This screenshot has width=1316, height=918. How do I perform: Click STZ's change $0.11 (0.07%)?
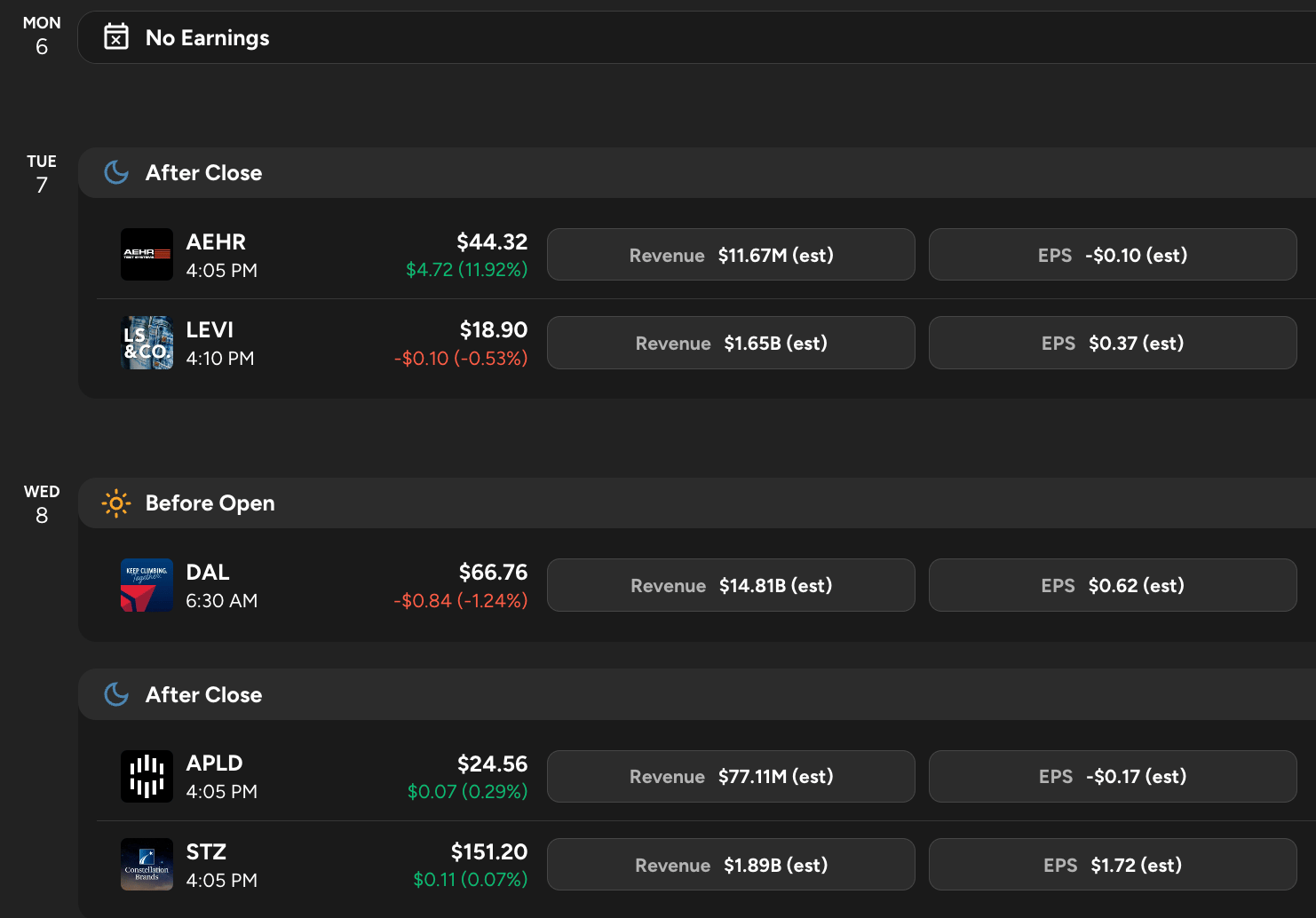click(x=471, y=879)
